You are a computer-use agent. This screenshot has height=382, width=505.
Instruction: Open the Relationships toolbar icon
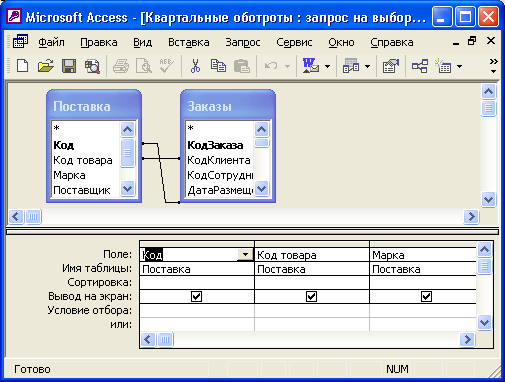[420, 66]
